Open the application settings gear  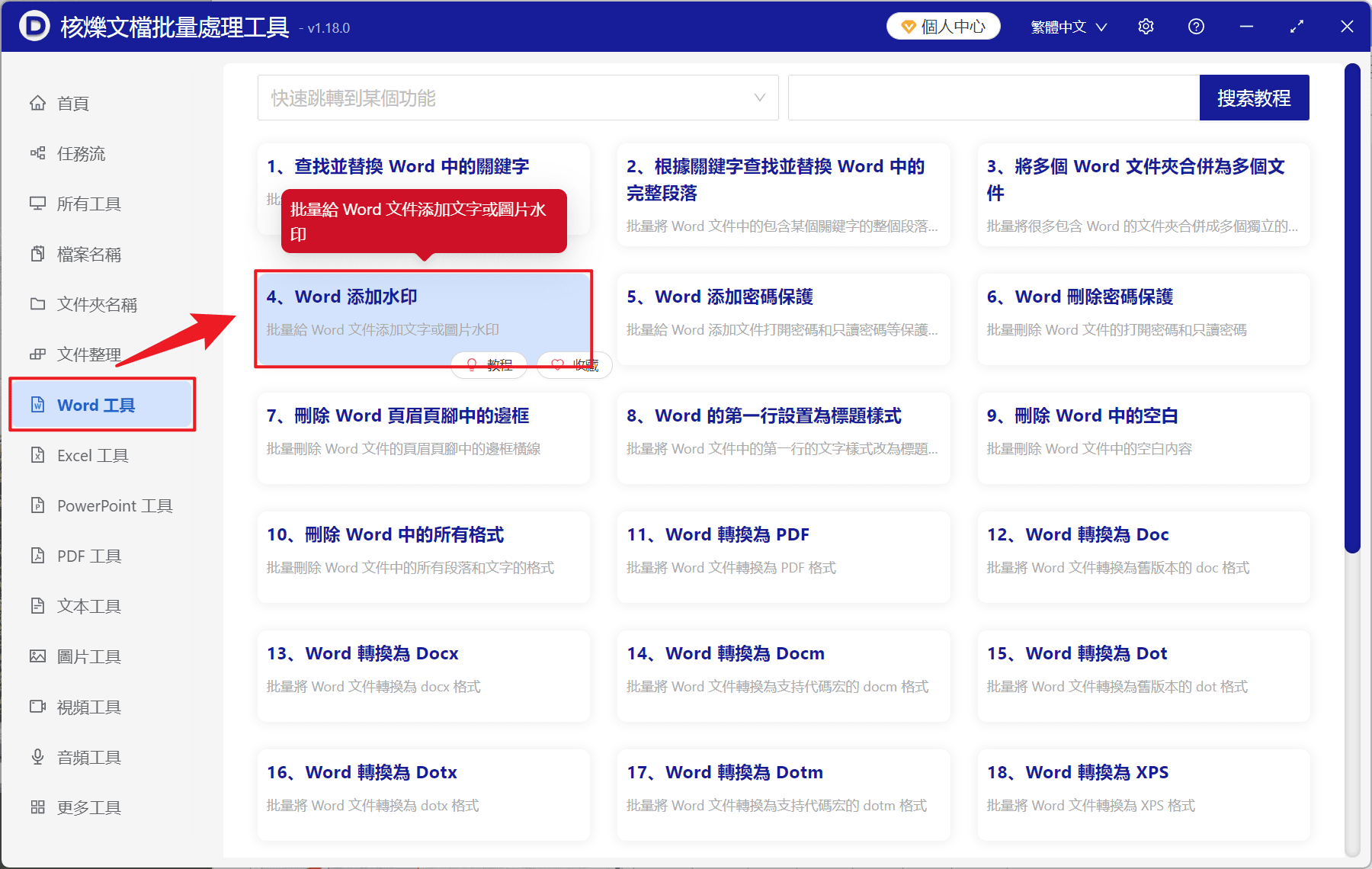click(1146, 26)
